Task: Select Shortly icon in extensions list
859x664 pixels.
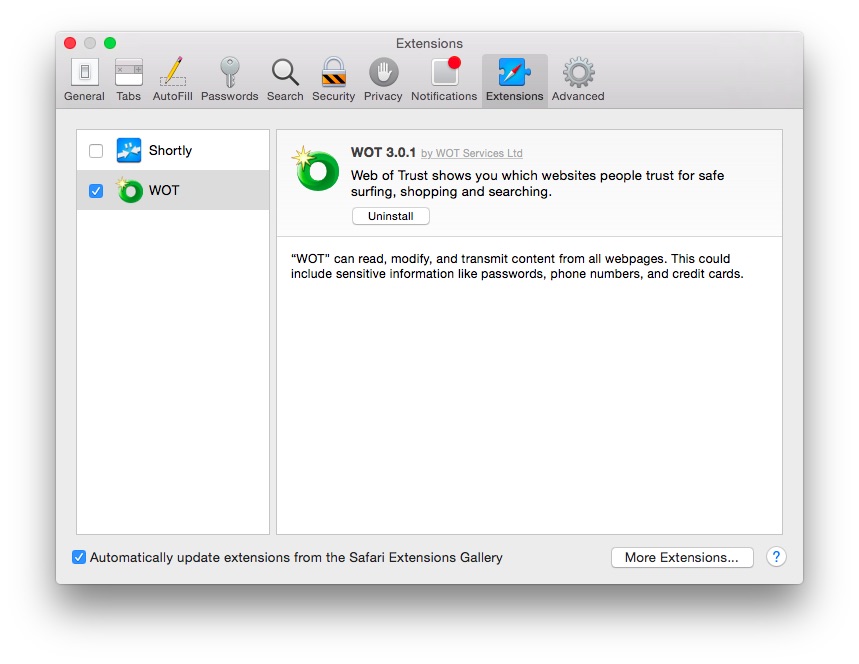Action: coord(129,151)
